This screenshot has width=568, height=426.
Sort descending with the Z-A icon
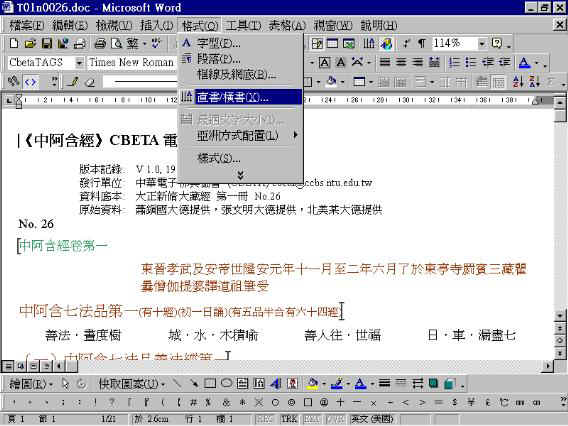[x=534, y=82]
